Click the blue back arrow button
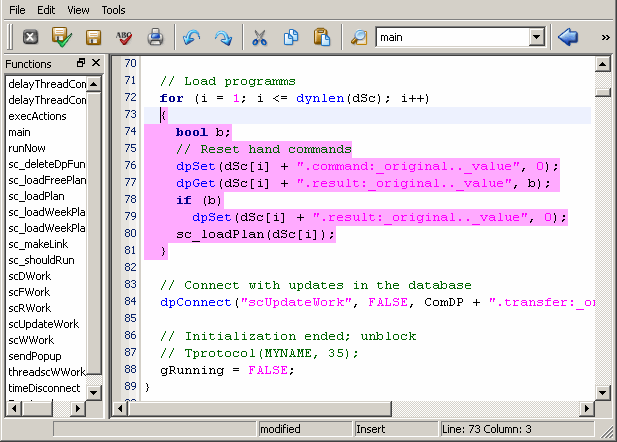Viewport: 617px width, 442px height. (568, 37)
